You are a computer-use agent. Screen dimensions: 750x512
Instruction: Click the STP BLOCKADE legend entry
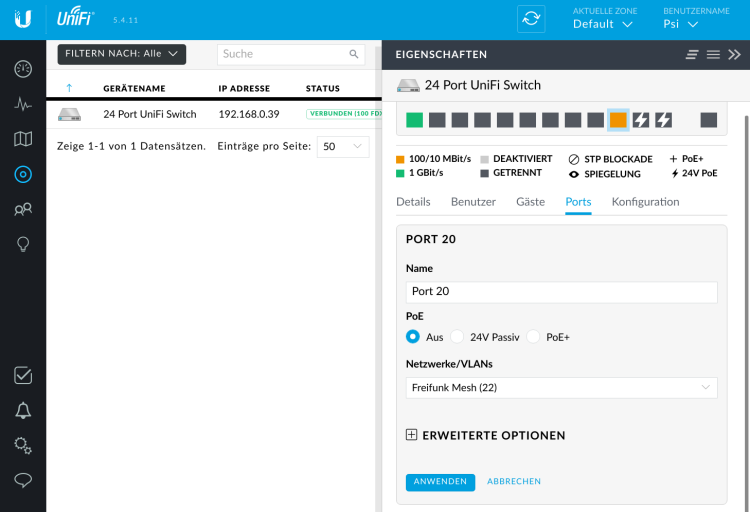610,159
